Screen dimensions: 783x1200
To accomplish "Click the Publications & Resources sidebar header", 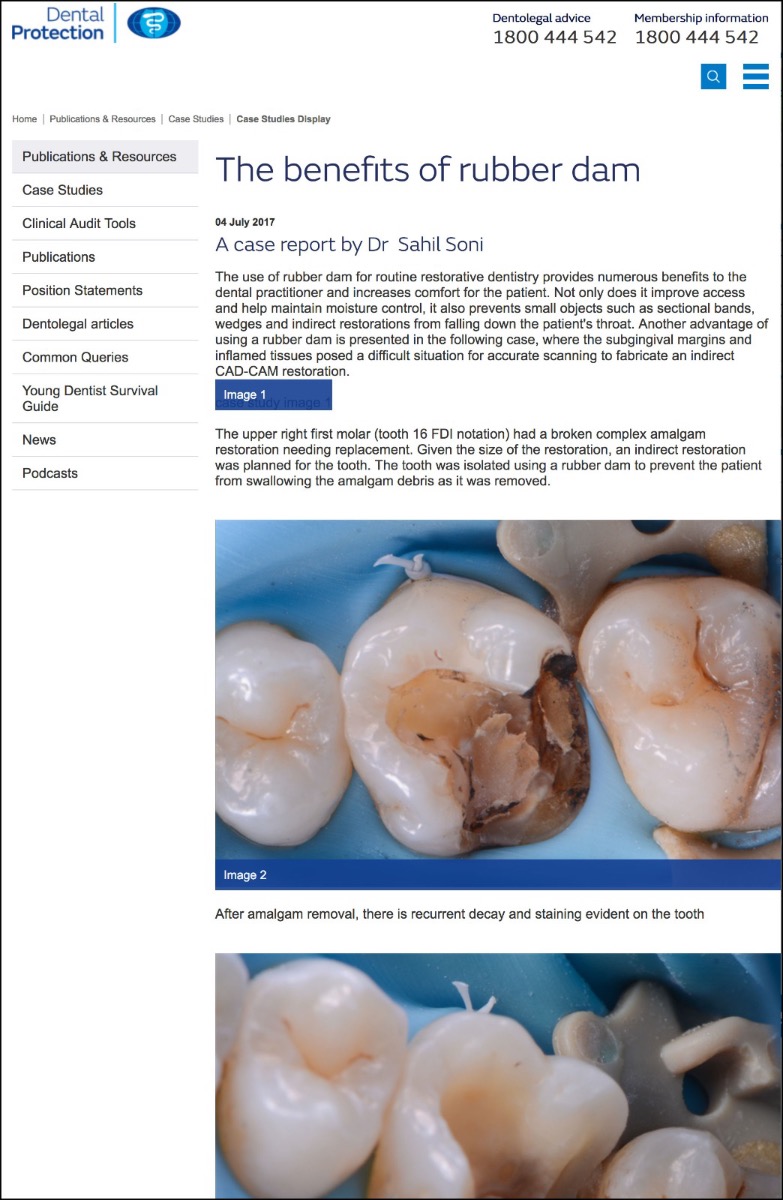I will [x=105, y=156].
